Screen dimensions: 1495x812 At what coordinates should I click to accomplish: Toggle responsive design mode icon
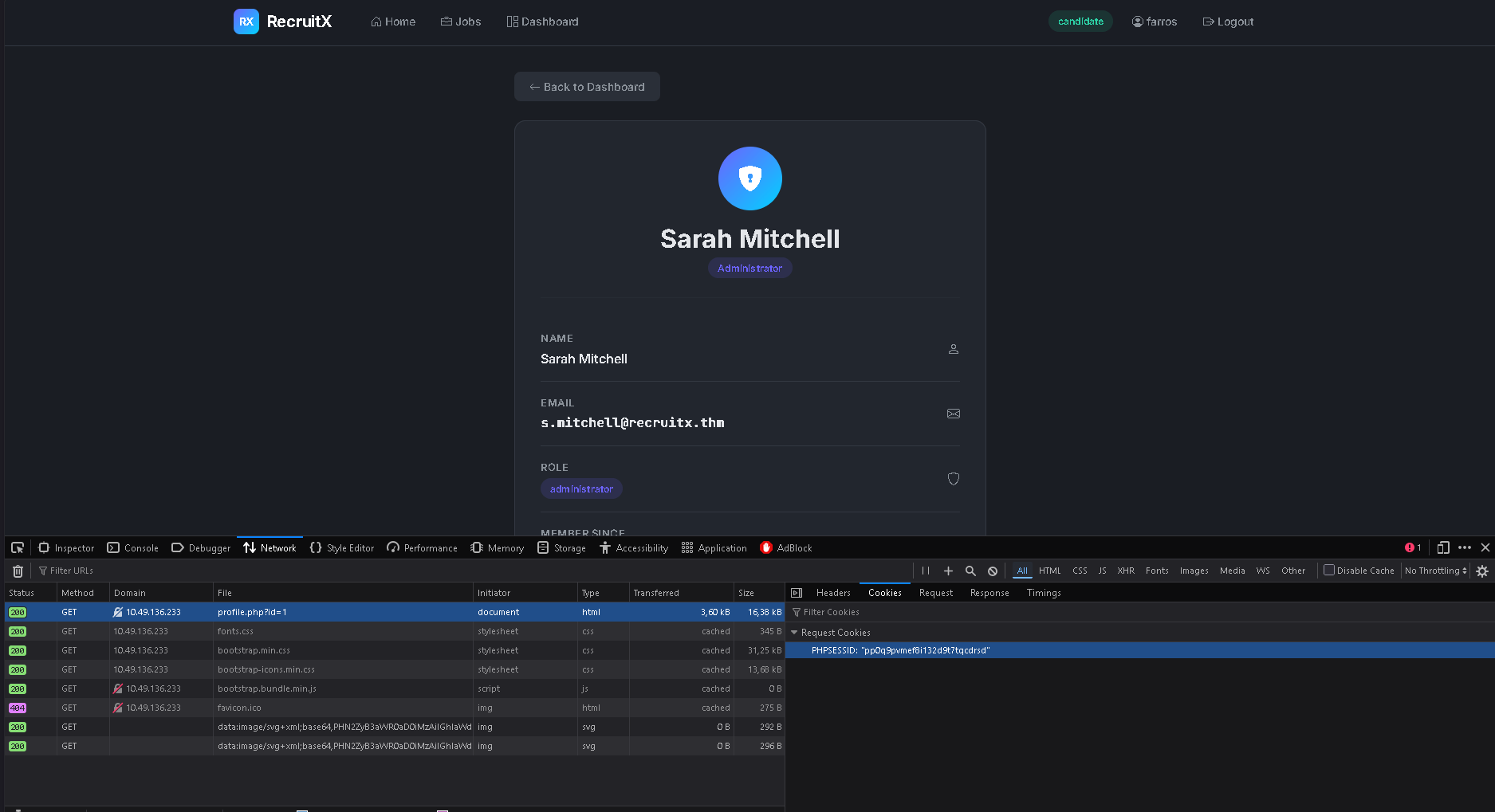(x=1443, y=547)
